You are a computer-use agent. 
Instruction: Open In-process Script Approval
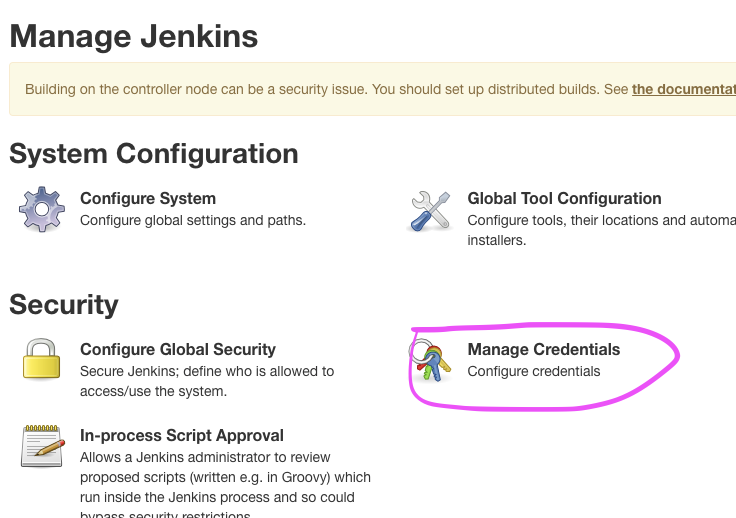pyautogui.click(x=182, y=435)
